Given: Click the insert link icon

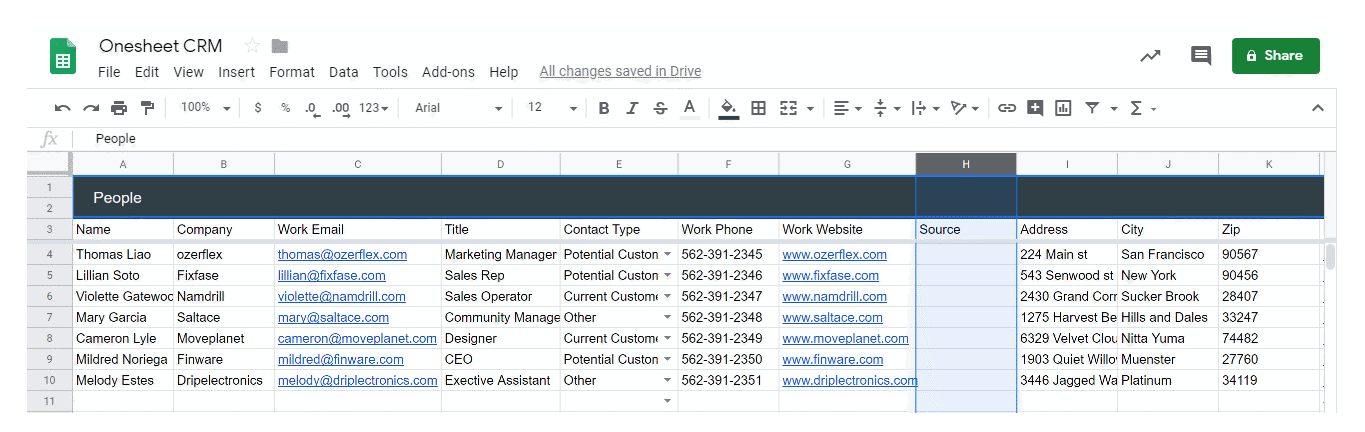Looking at the screenshot, I should (1007, 108).
